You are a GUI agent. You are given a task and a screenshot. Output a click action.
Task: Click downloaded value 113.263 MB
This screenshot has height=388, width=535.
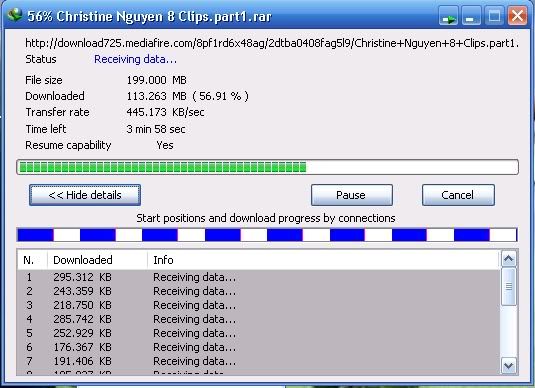click(x=188, y=96)
